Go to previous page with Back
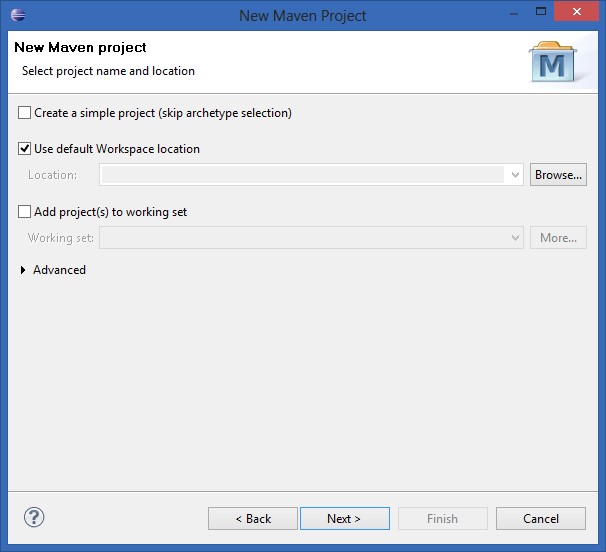The width and height of the screenshot is (606, 552). [253, 518]
